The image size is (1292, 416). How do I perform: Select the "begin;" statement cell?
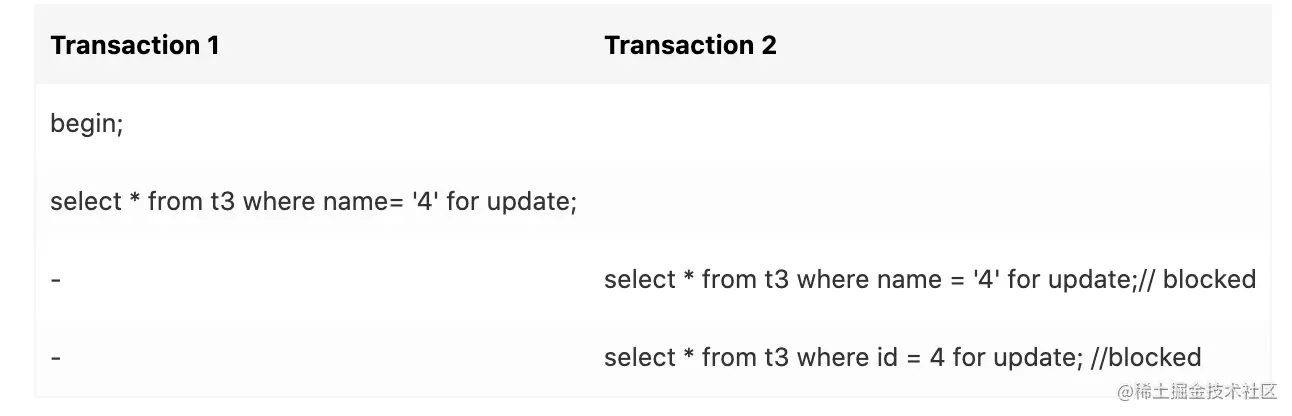(87, 125)
